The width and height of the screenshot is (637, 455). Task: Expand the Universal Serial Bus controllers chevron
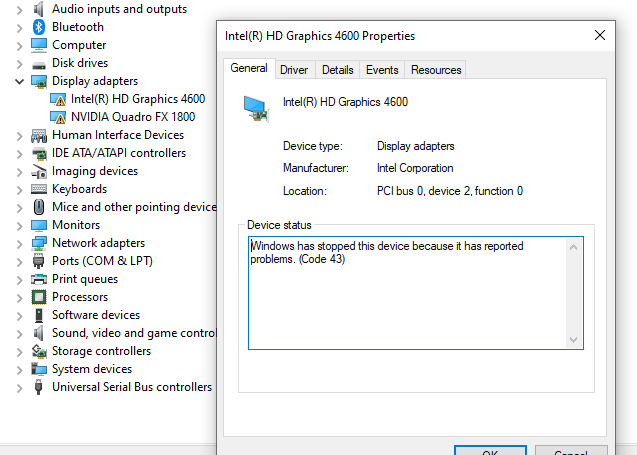(20, 388)
